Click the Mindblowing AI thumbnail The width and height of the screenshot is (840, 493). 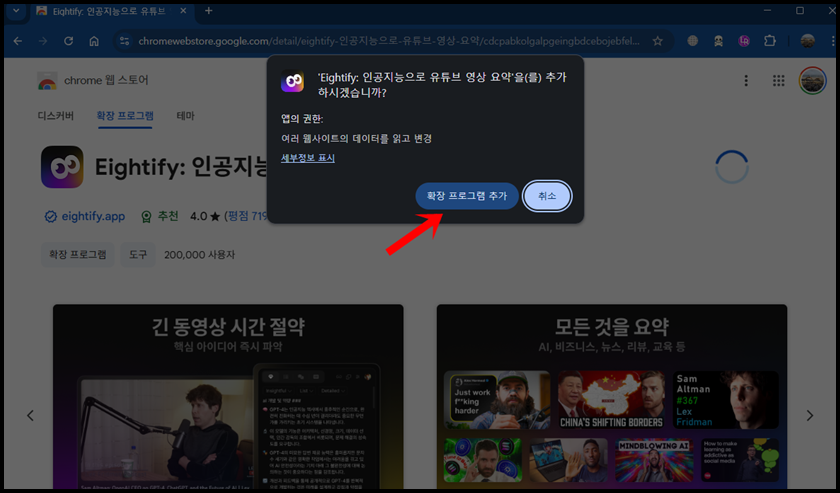tap(654, 460)
